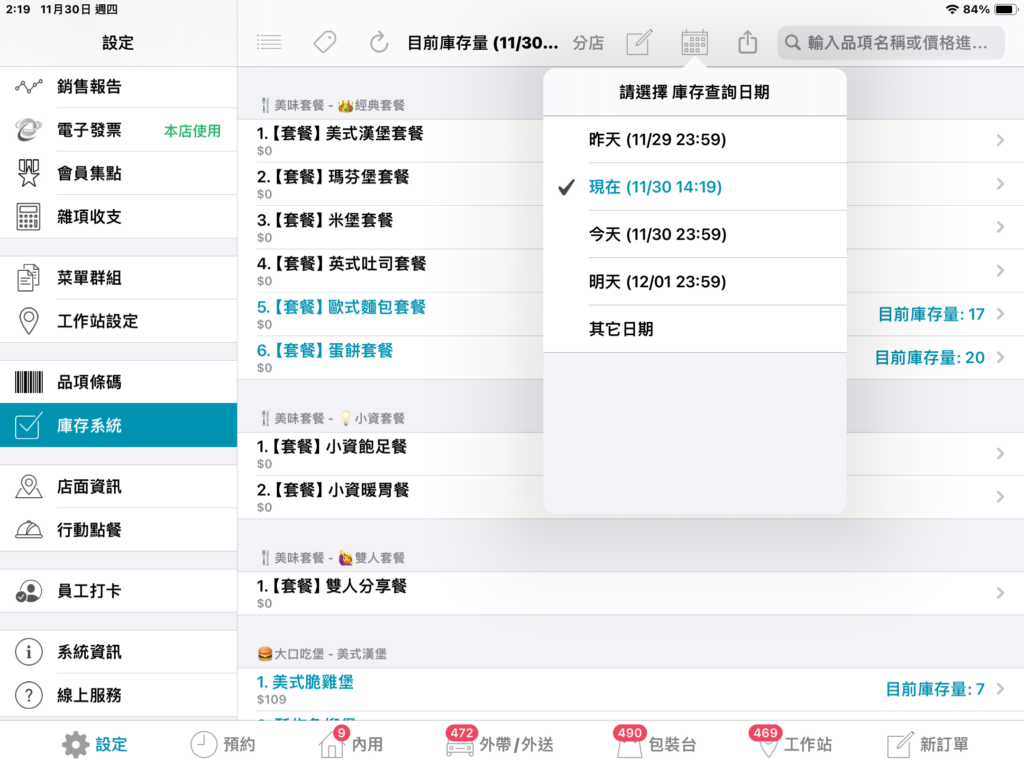Tap the 庫存系統 checkbox icon

(29, 425)
